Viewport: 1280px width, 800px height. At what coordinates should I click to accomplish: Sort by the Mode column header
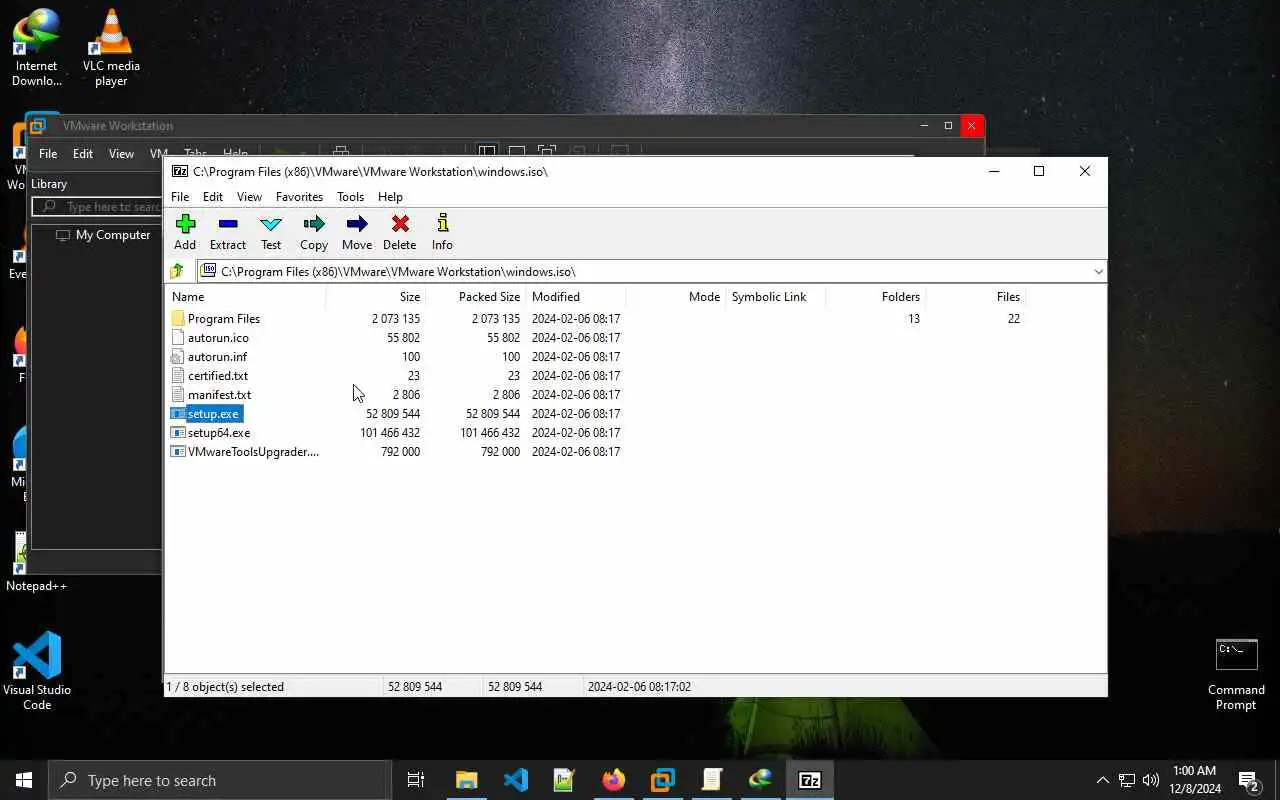point(676,296)
